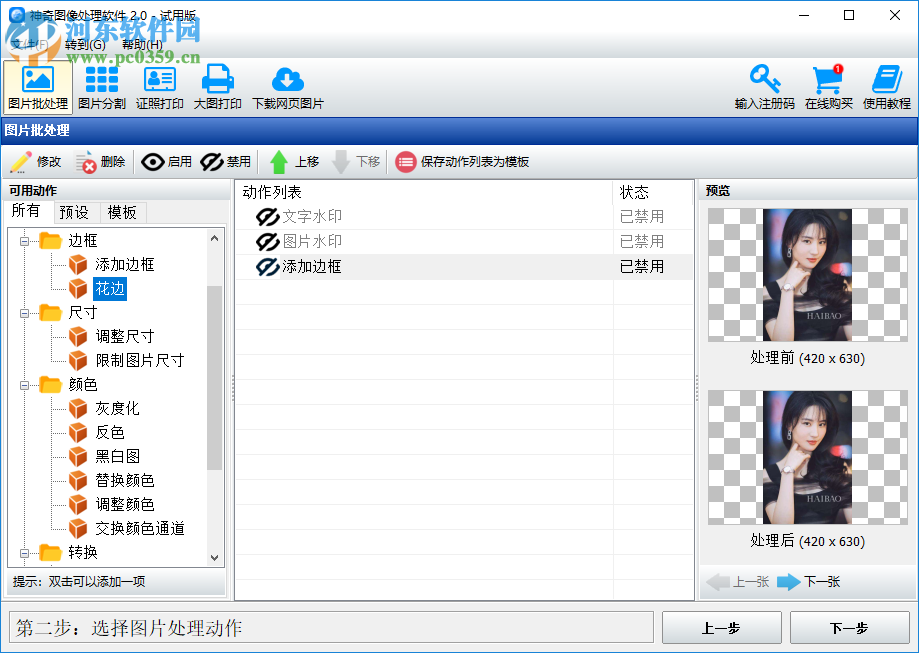The height and width of the screenshot is (653, 919).
Task: Minimize the application window
Action: coord(804,15)
